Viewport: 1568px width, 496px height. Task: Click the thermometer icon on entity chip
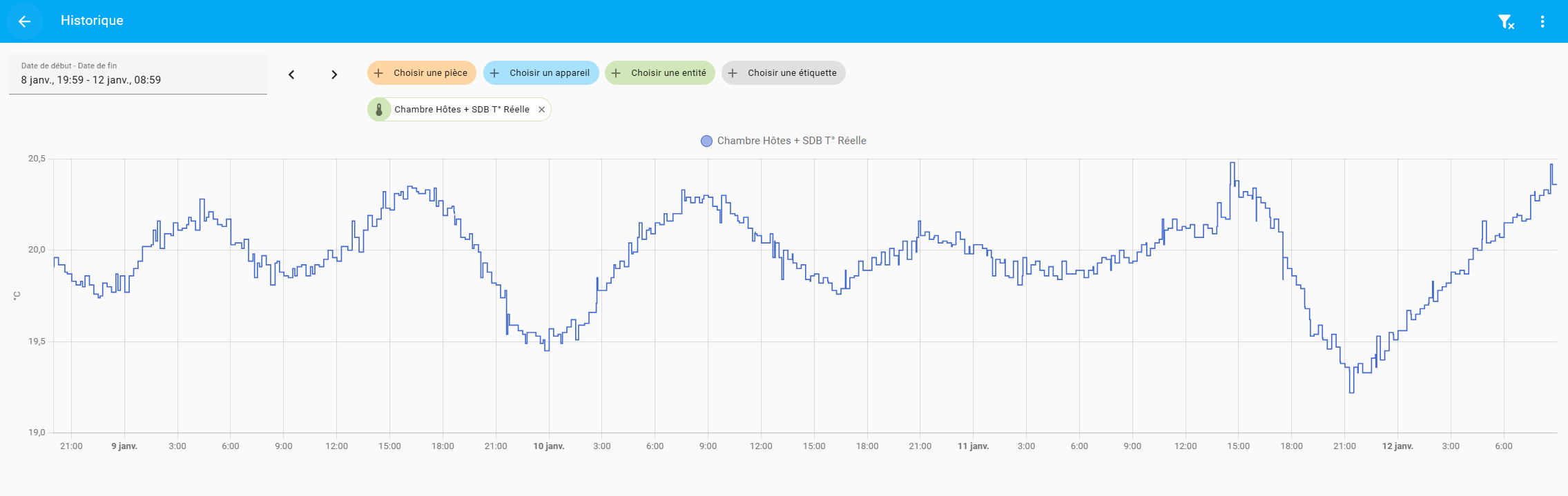pyautogui.click(x=379, y=110)
